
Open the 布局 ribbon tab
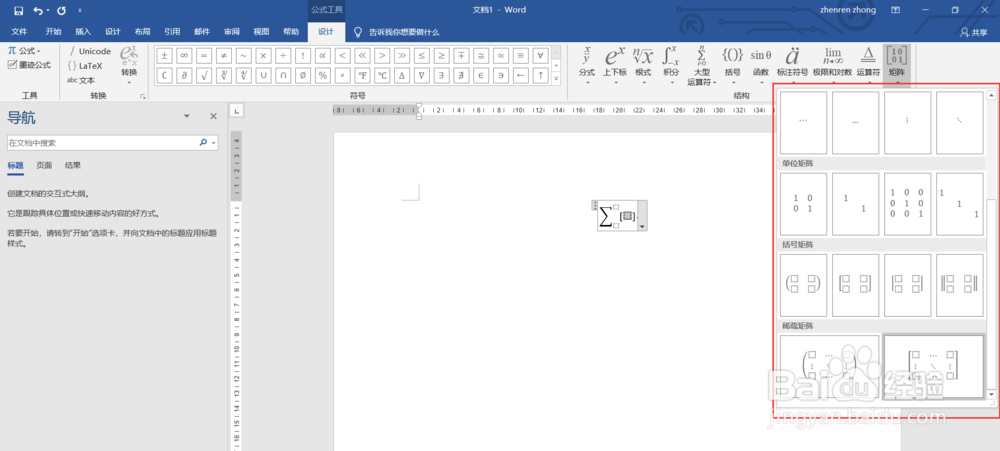(x=142, y=32)
